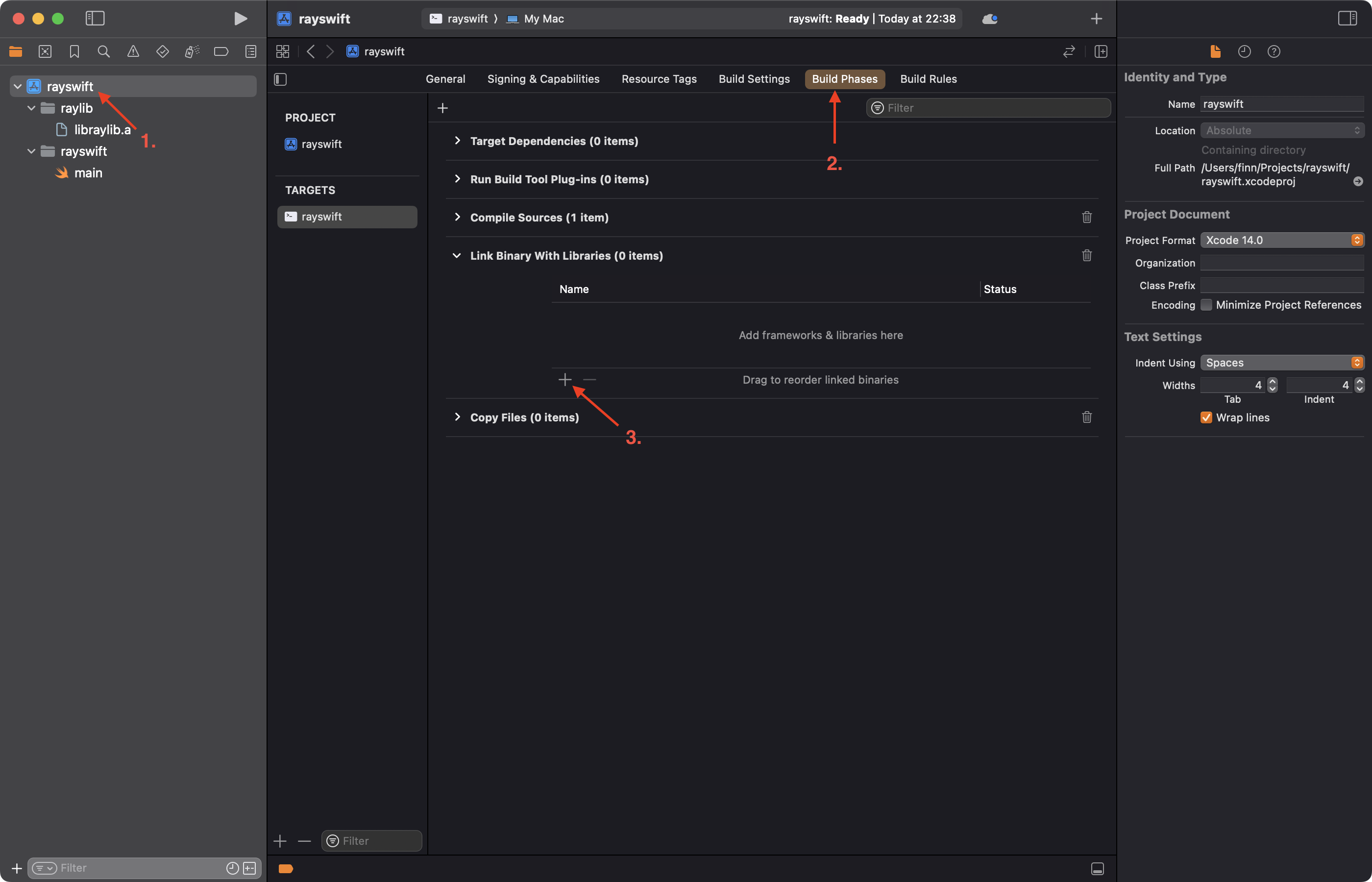Viewport: 1372px width, 882px height.
Task: Click the related items grid icon
Action: point(283,51)
